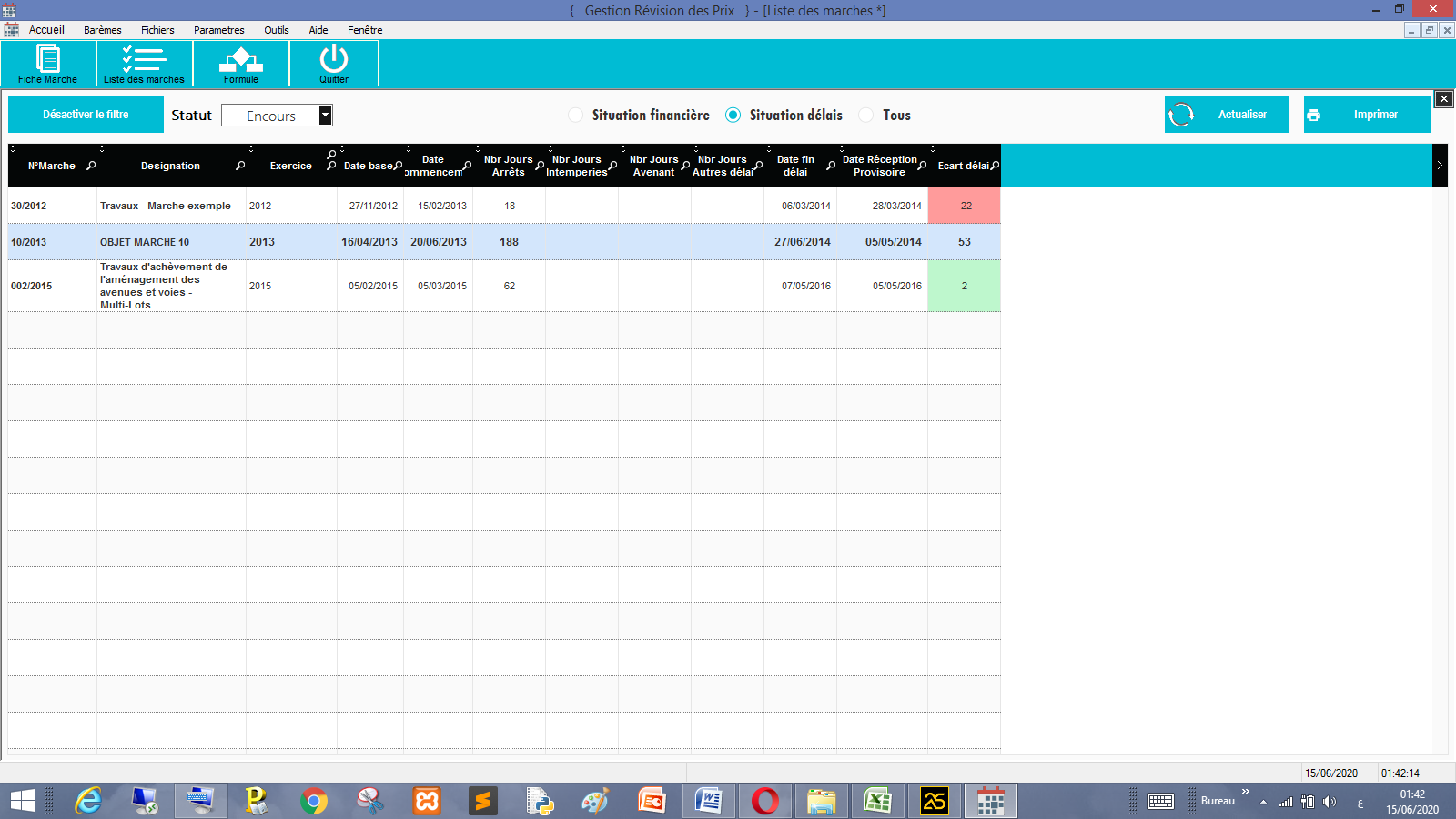
Task: Click the Actualiser button
Action: [1227, 115]
